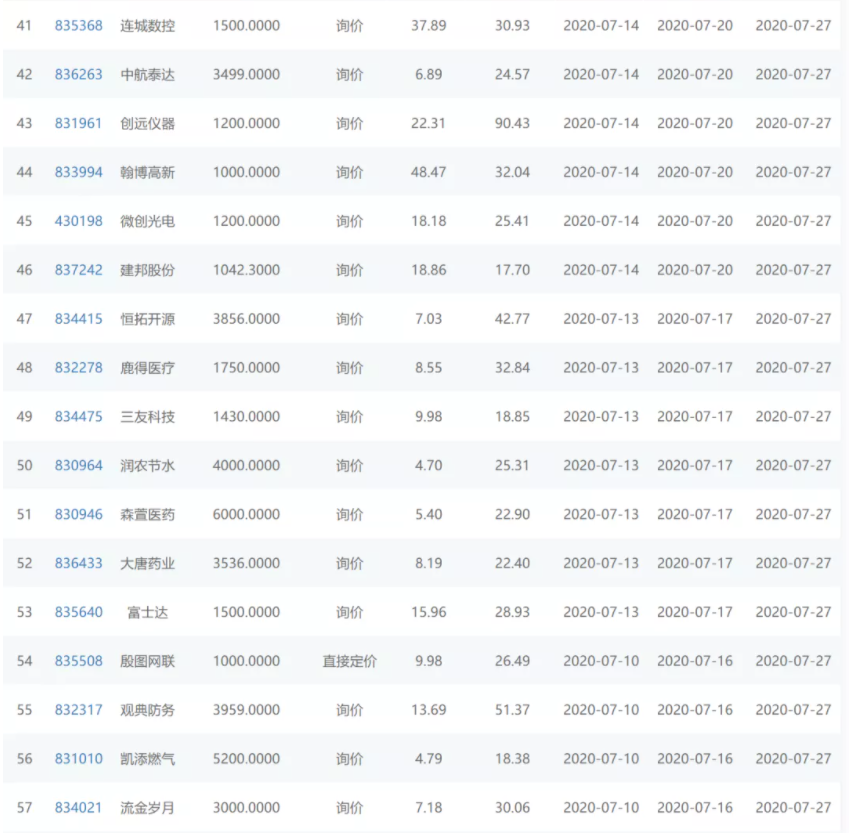Click the value 1042.3000
Screen dimensions: 849x833
(246, 270)
